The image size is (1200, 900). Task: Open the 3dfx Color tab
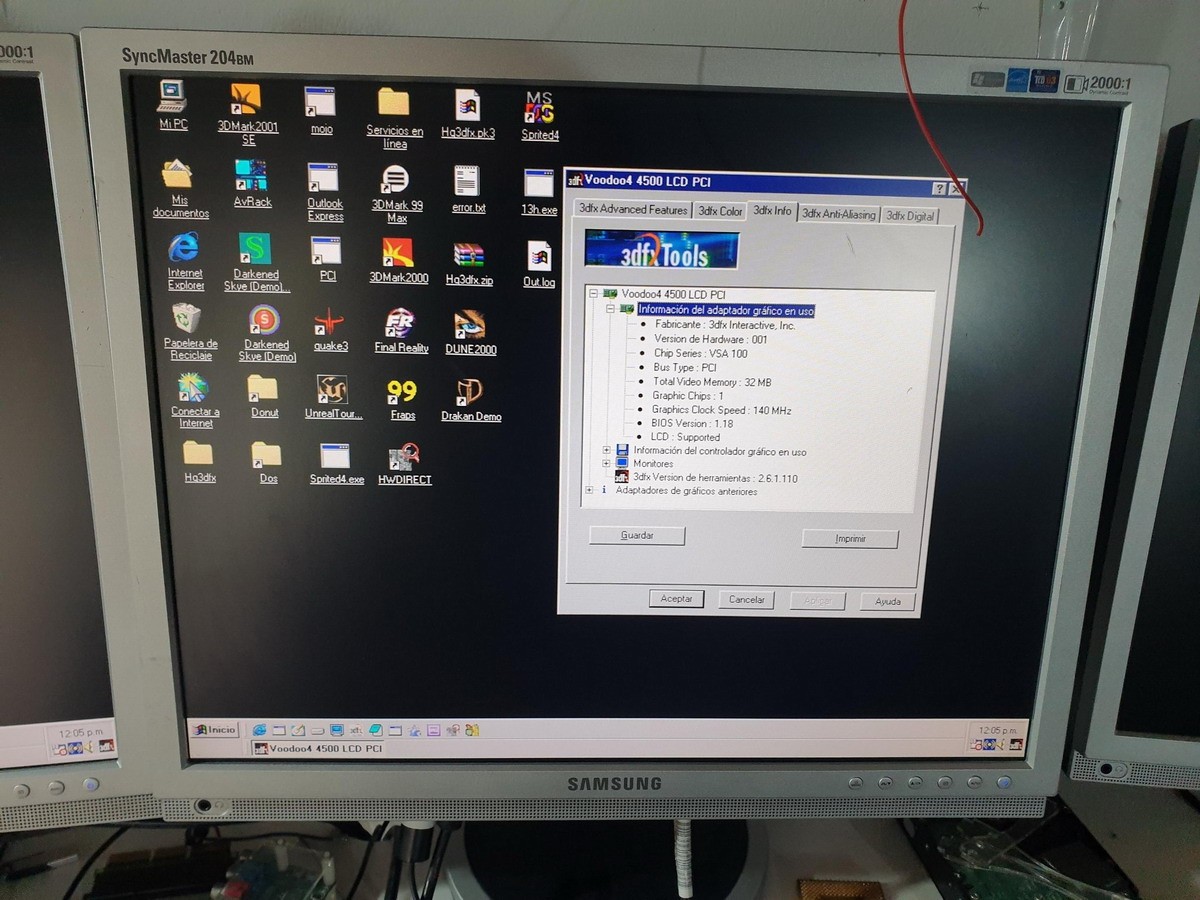point(720,212)
